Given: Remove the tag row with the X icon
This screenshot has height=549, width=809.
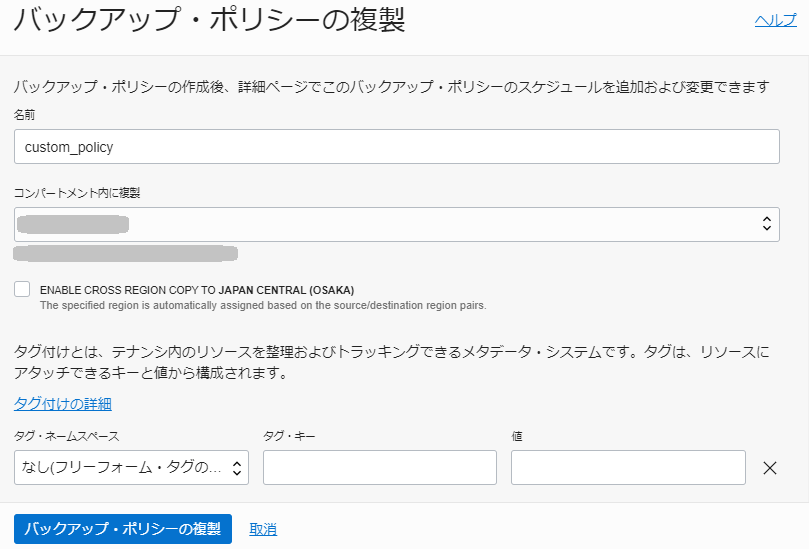Looking at the screenshot, I should coord(770,467).
